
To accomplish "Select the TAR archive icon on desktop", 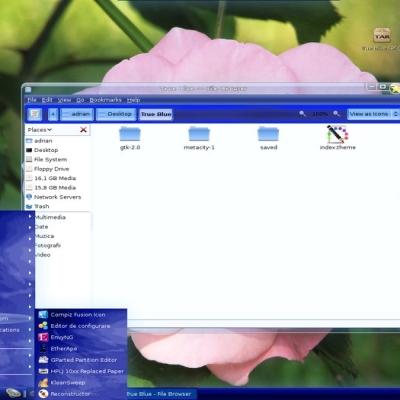I will 382,35.
